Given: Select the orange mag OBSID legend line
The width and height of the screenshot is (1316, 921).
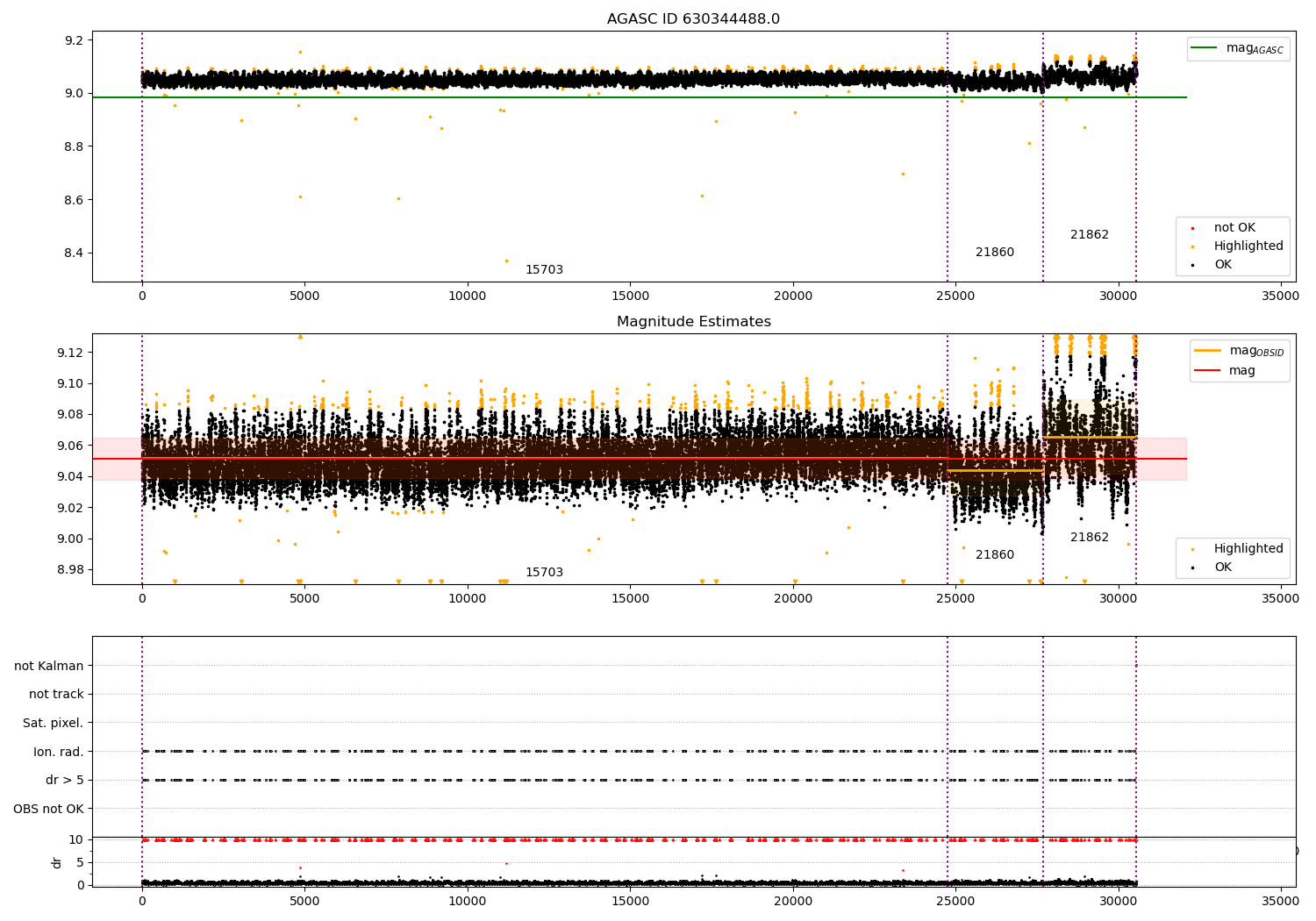Looking at the screenshot, I should coord(1208,351).
